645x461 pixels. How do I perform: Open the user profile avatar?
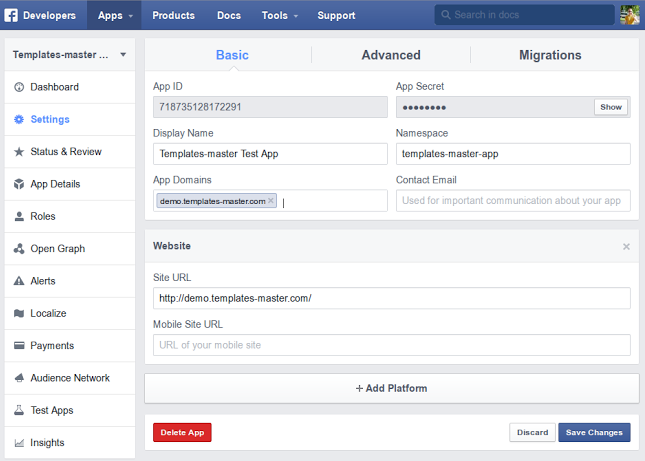tap(631, 15)
